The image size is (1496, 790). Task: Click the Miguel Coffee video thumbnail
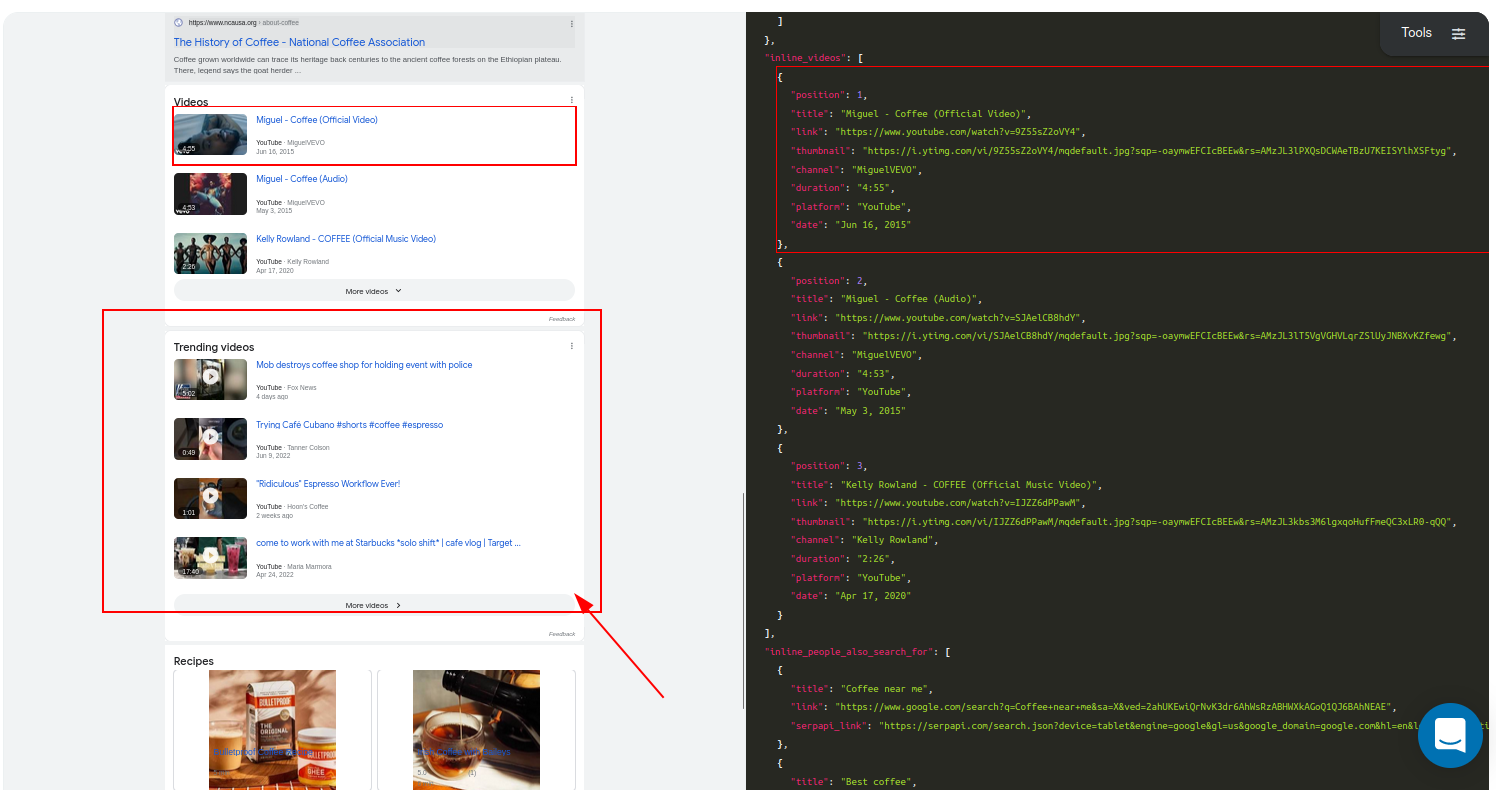(x=210, y=133)
